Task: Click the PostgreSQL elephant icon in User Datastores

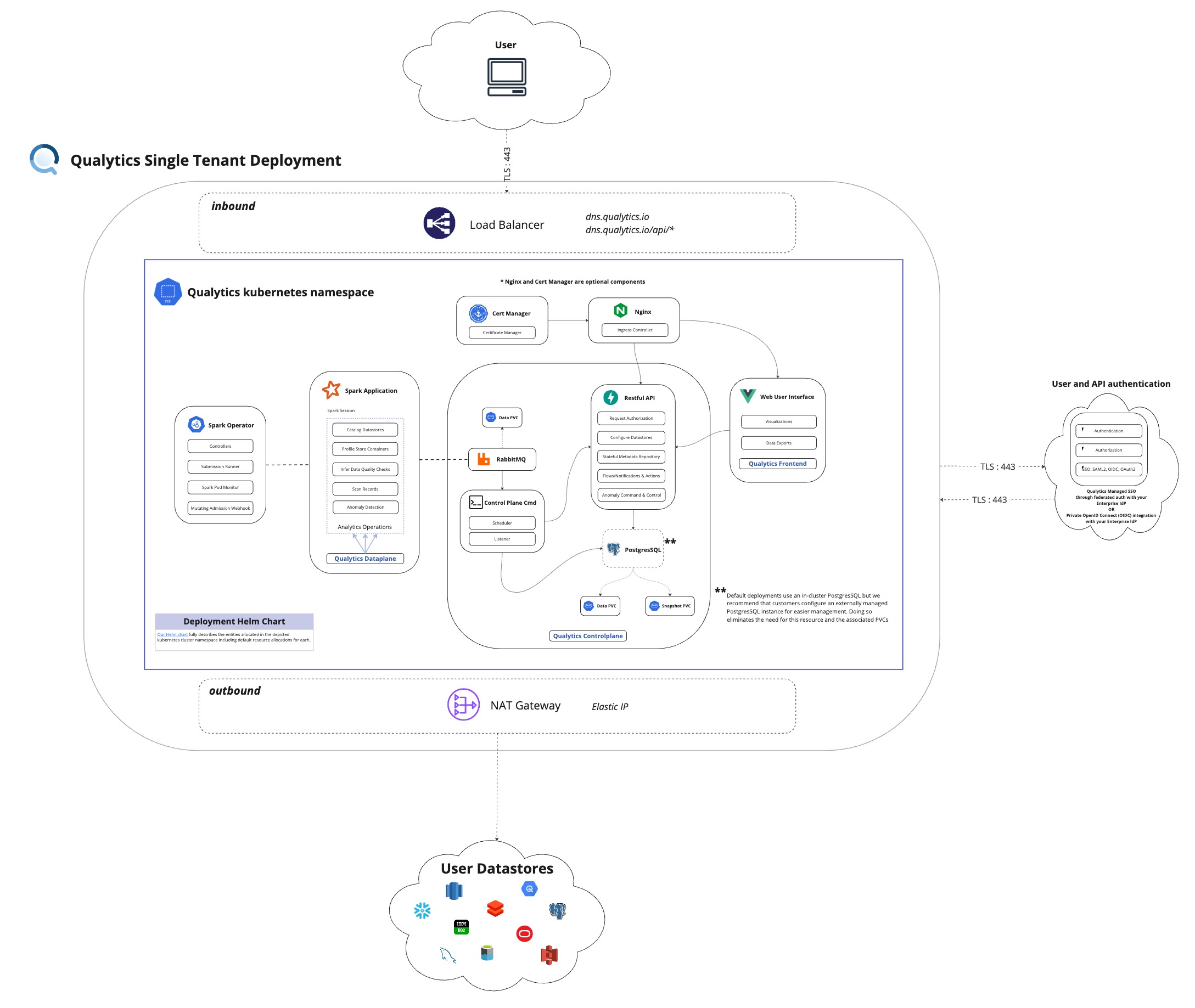Action: 557,911
